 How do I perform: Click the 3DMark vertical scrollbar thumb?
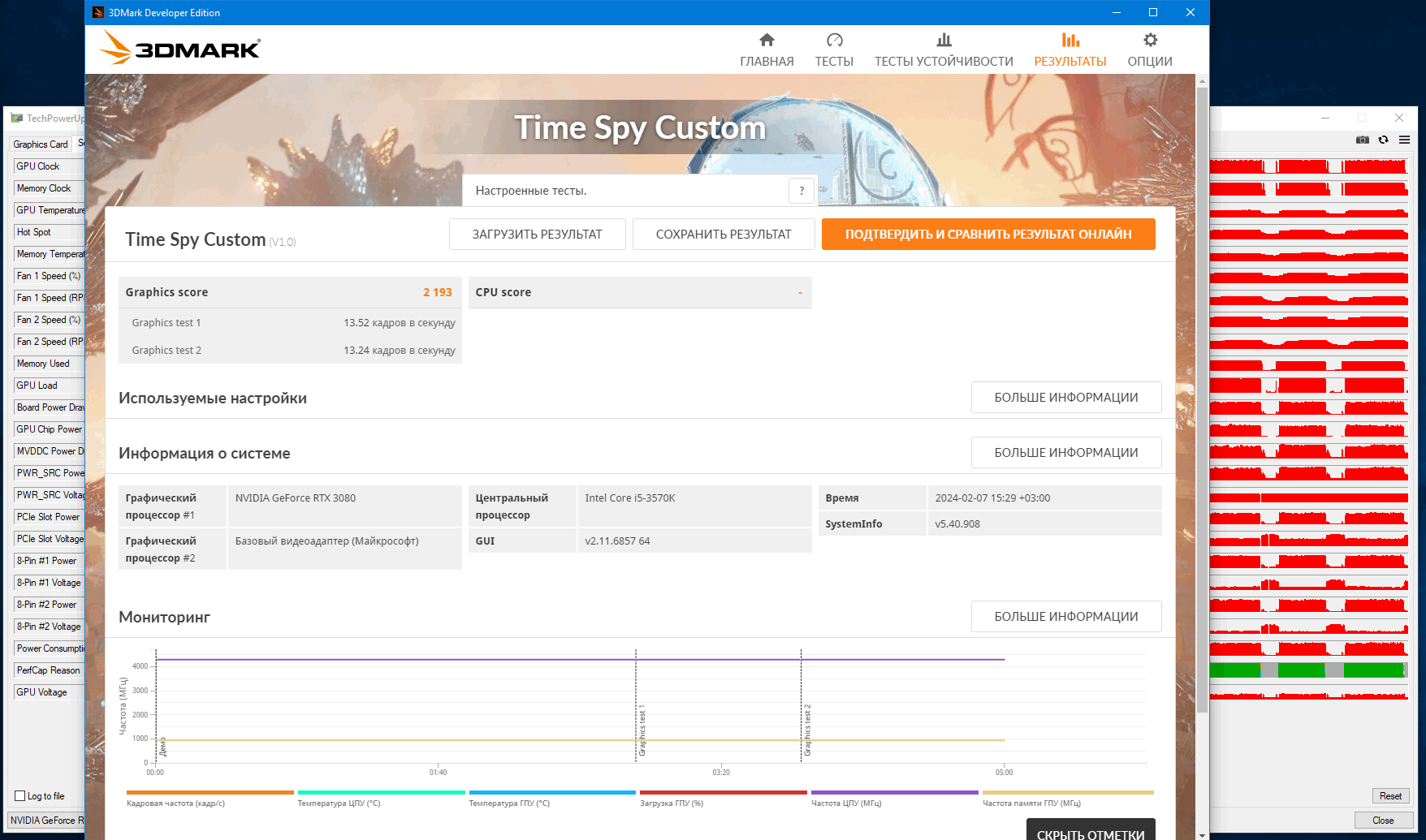[x=1202, y=400]
